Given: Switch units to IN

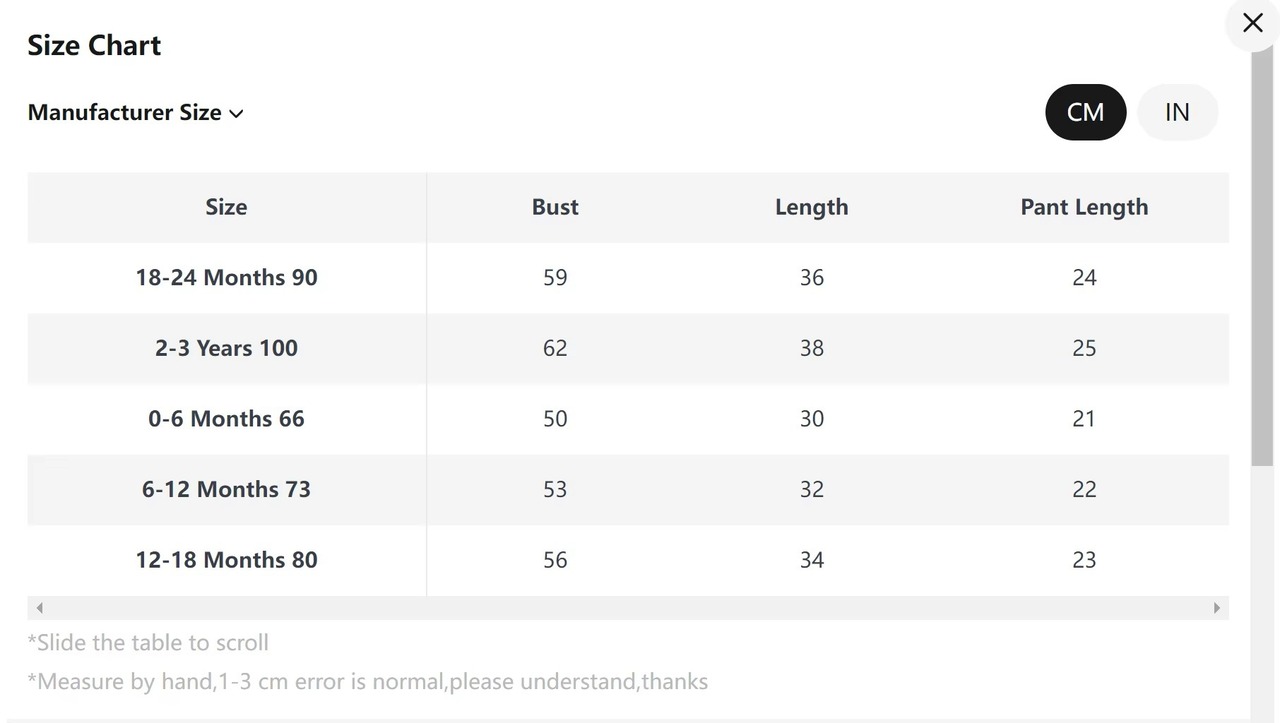Looking at the screenshot, I should (1177, 112).
